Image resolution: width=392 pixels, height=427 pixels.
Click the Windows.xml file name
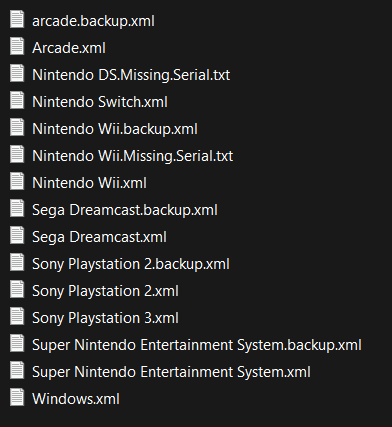pyautogui.click(x=76, y=399)
